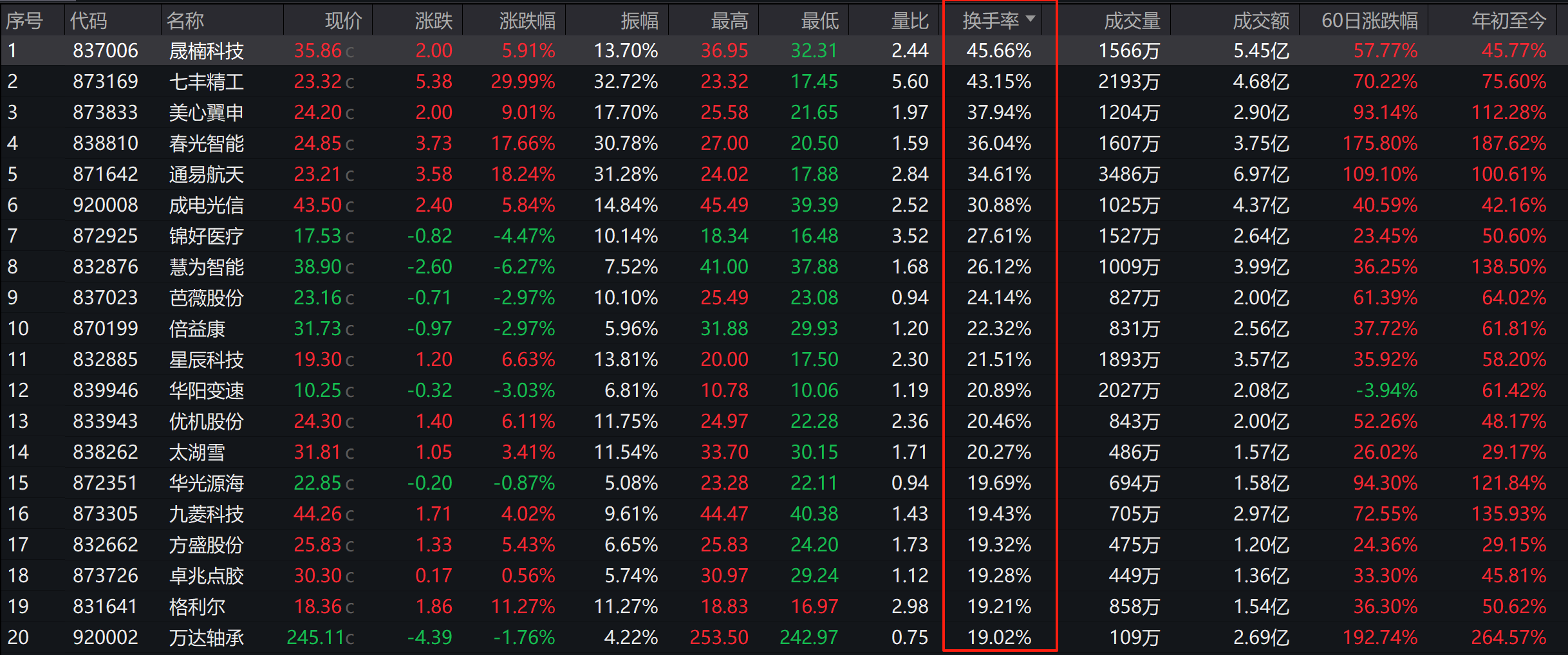Click stock code 920008
1568x655 pixels.
(106, 205)
